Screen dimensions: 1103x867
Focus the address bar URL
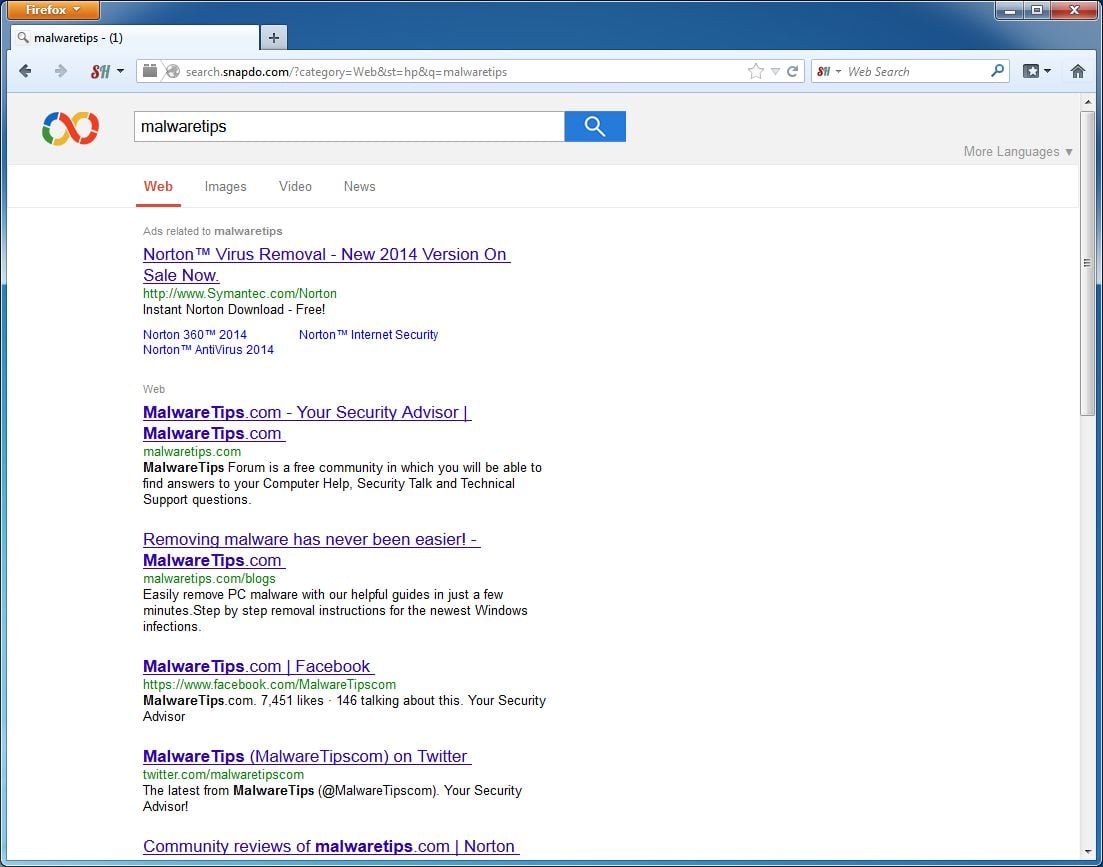pyautogui.click(x=464, y=72)
